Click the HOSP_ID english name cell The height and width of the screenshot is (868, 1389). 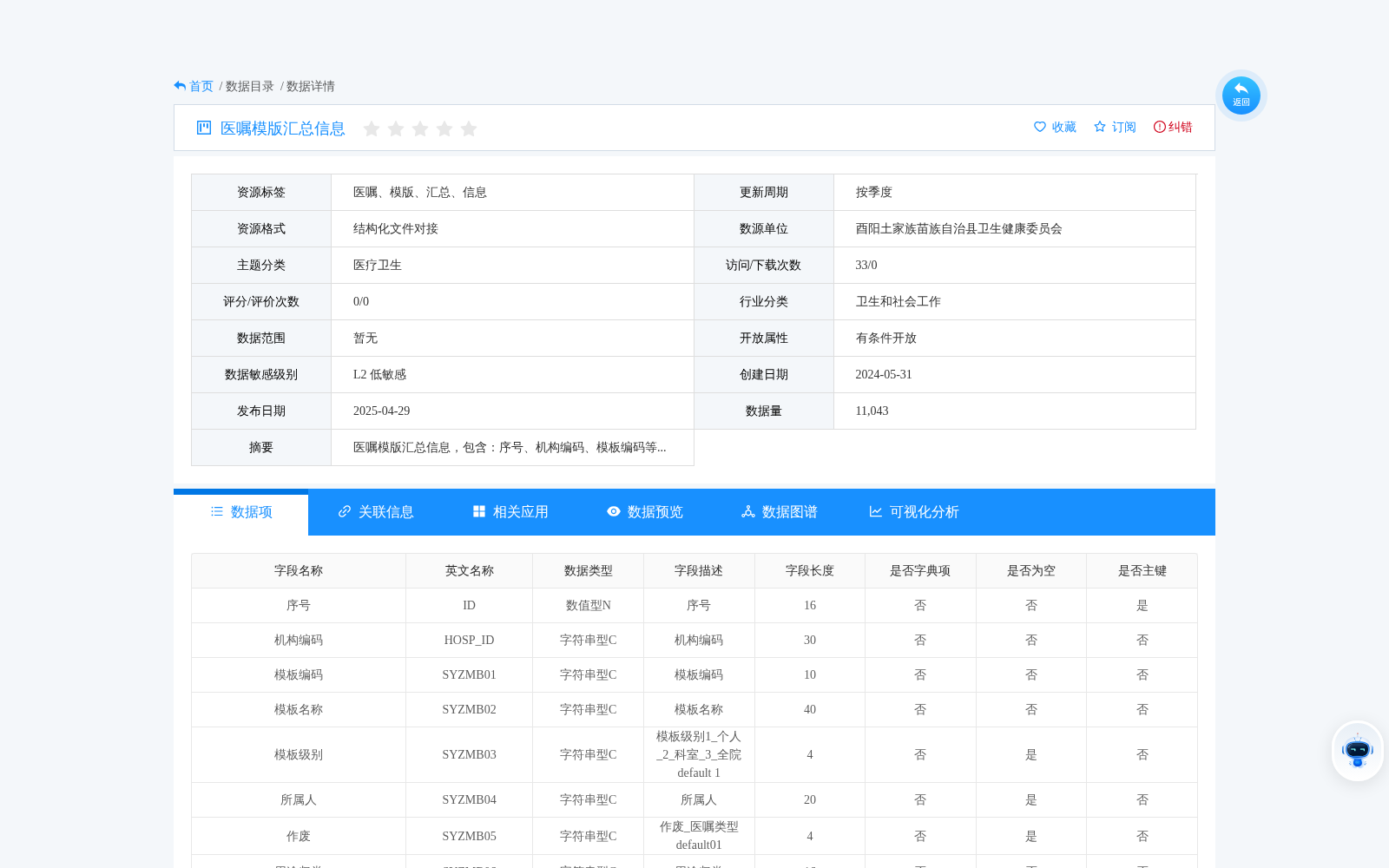pos(470,640)
